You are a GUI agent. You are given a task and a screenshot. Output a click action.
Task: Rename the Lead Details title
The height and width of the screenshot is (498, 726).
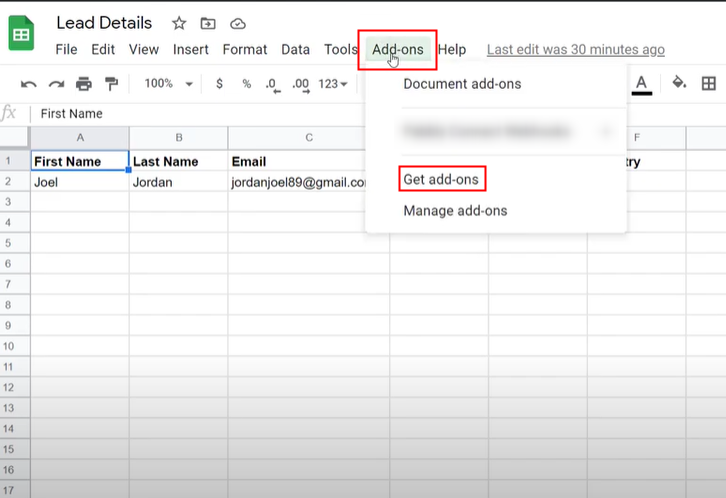(x=104, y=23)
